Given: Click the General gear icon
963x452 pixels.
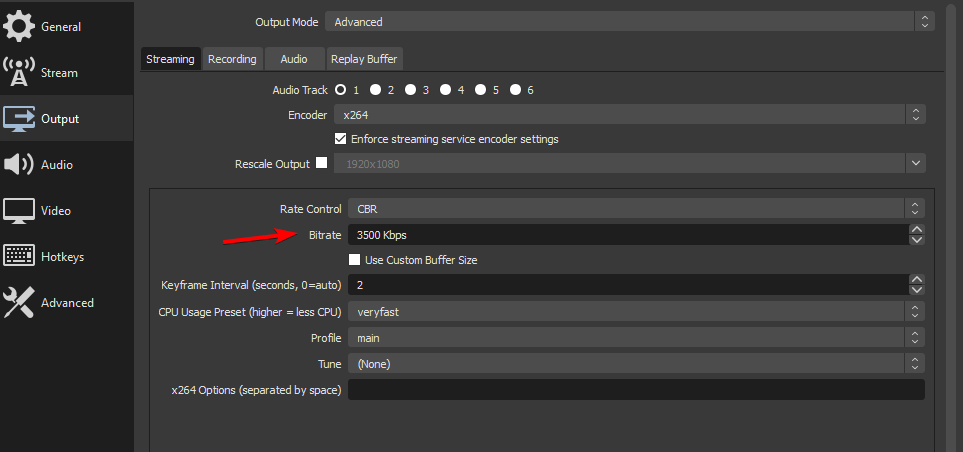Looking at the screenshot, I should [19, 27].
